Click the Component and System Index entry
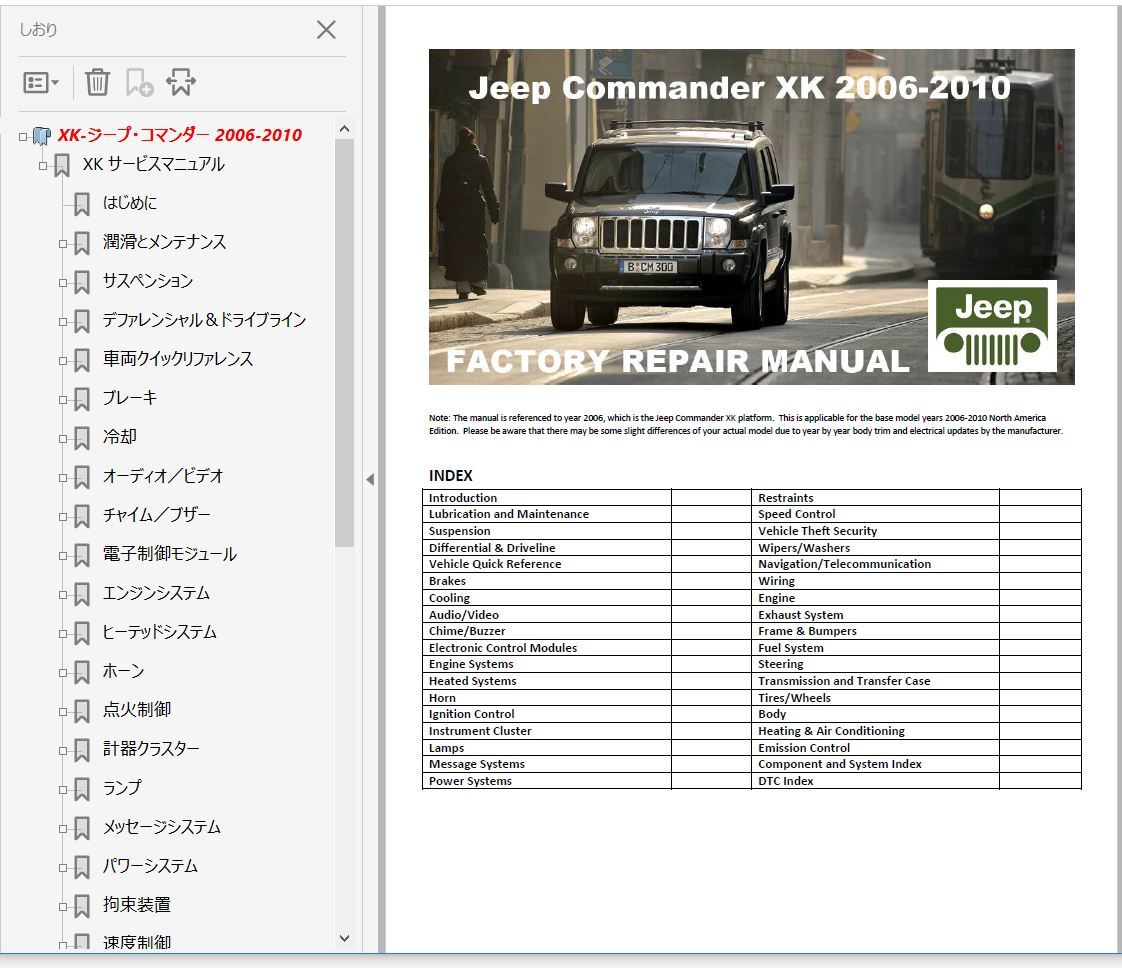Viewport: 1122px width, 968px height. click(840, 764)
